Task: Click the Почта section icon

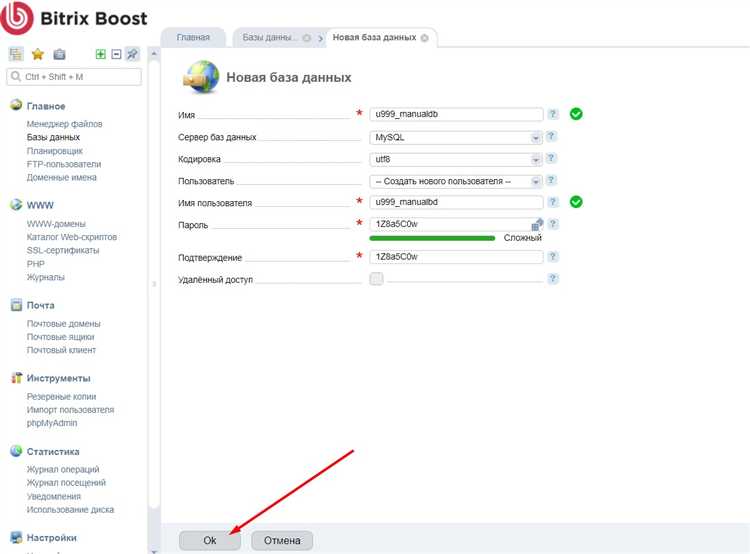Action: coord(16,305)
